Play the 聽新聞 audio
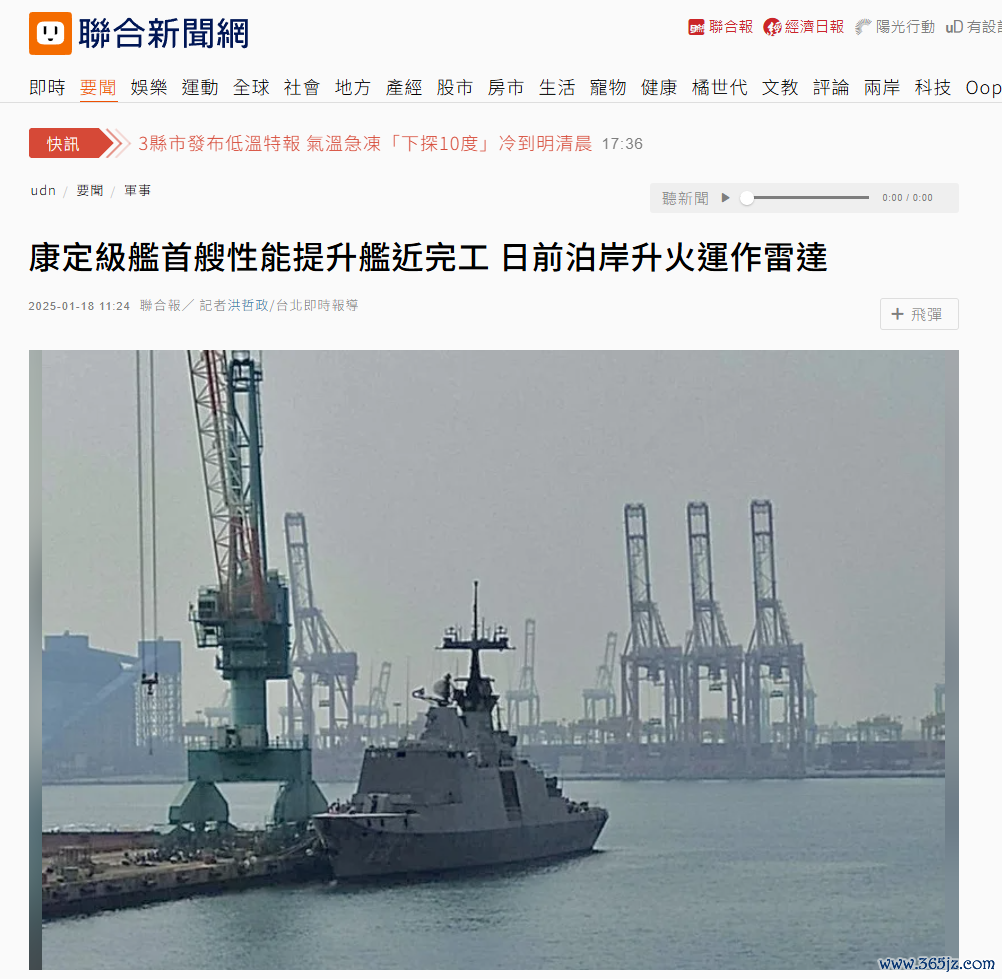This screenshot has width=1002, height=979. click(725, 197)
